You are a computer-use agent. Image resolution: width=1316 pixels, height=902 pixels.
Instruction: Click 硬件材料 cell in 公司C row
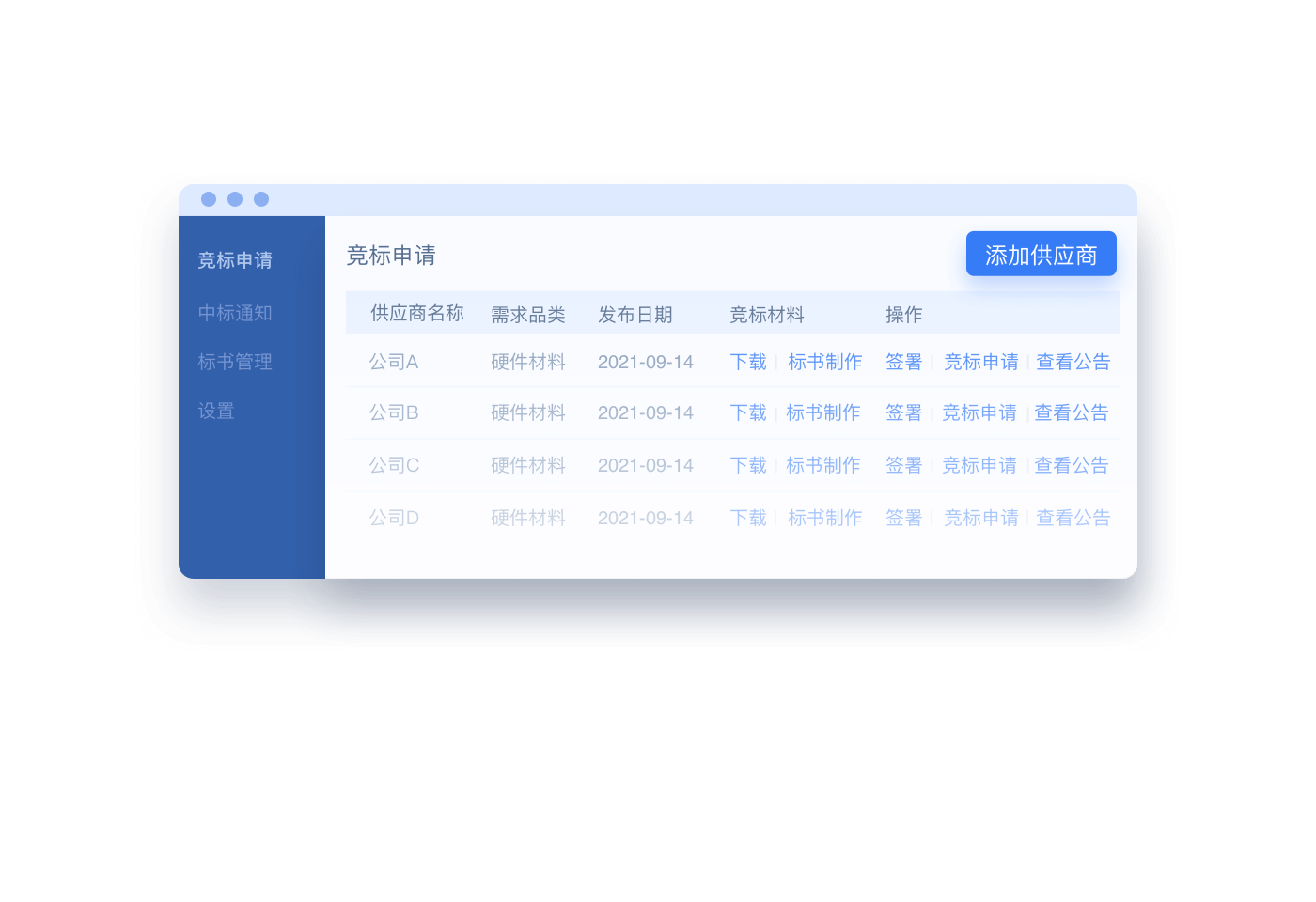(x=528, y=465)
